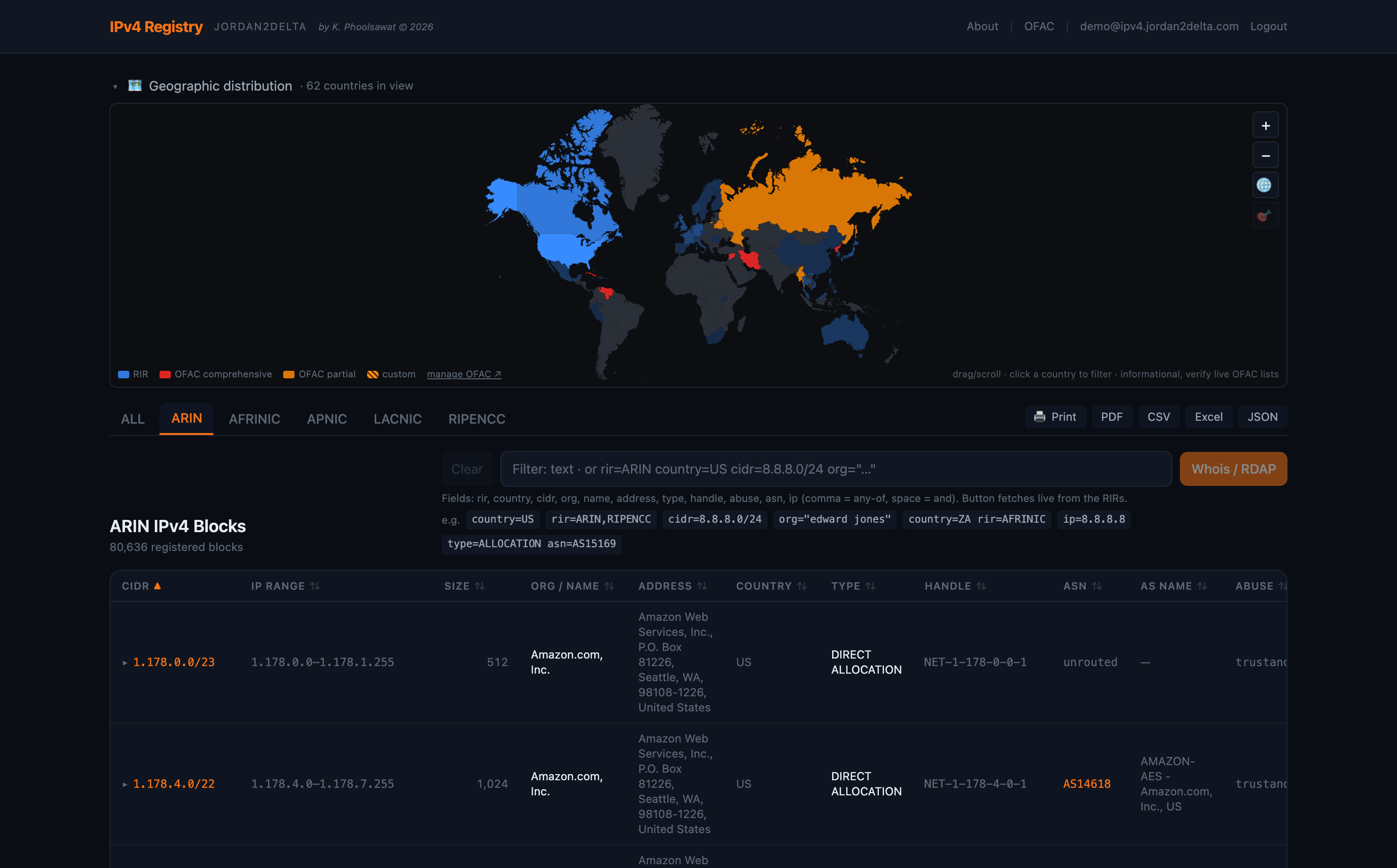Screen dimensions: 1397x868
Task: Click the handle NET-1-178-4-0-1
Action: click(975, 784)
